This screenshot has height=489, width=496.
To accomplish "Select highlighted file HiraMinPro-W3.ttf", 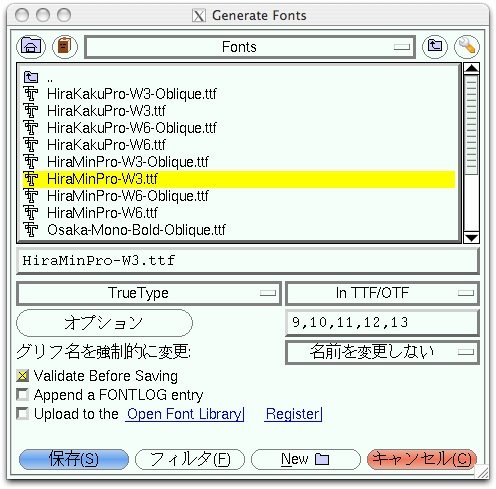I will coord(239,179).
